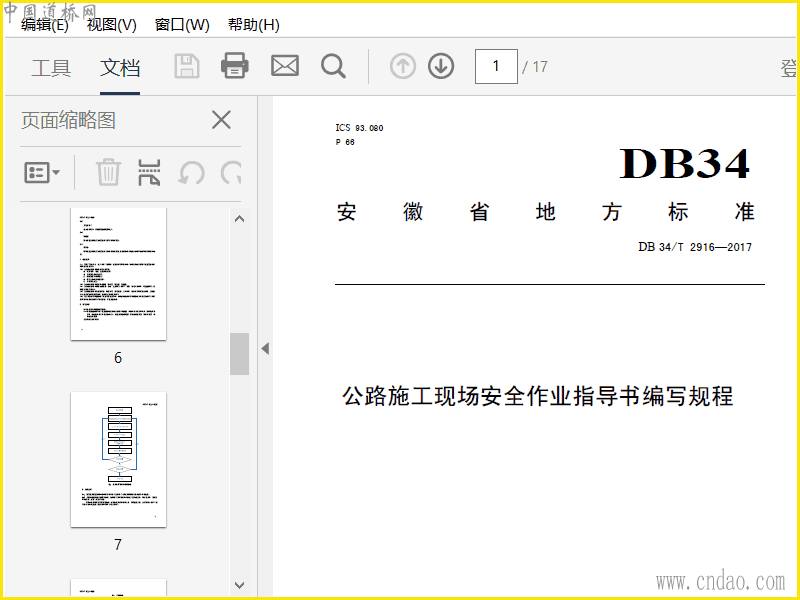Click the search magnifier icon
This screenshot has width=800, height=600.
[333, 66]
